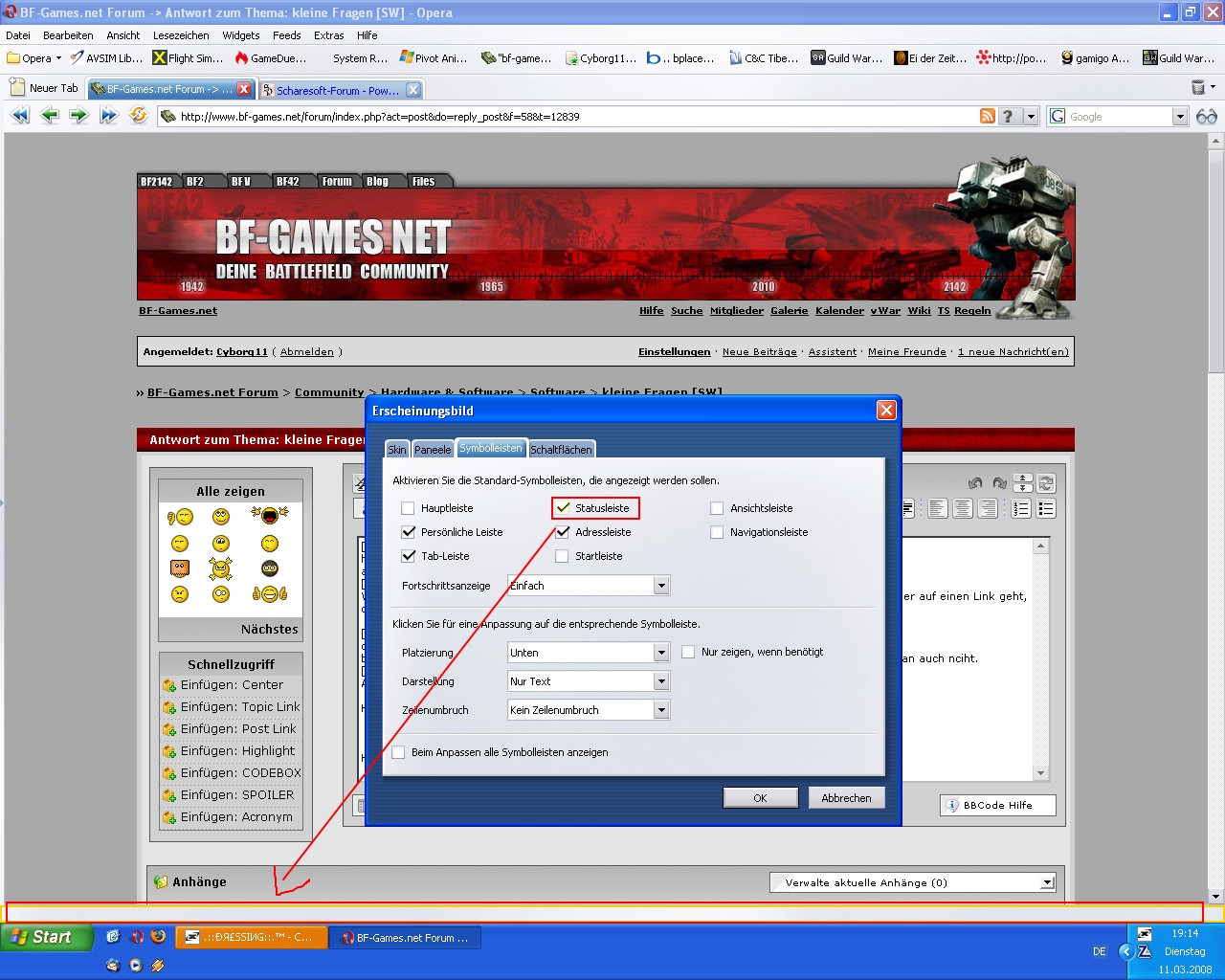Switch to the Paneele tab
This screenshot has width=1225, height=980.
pos(433,450)
